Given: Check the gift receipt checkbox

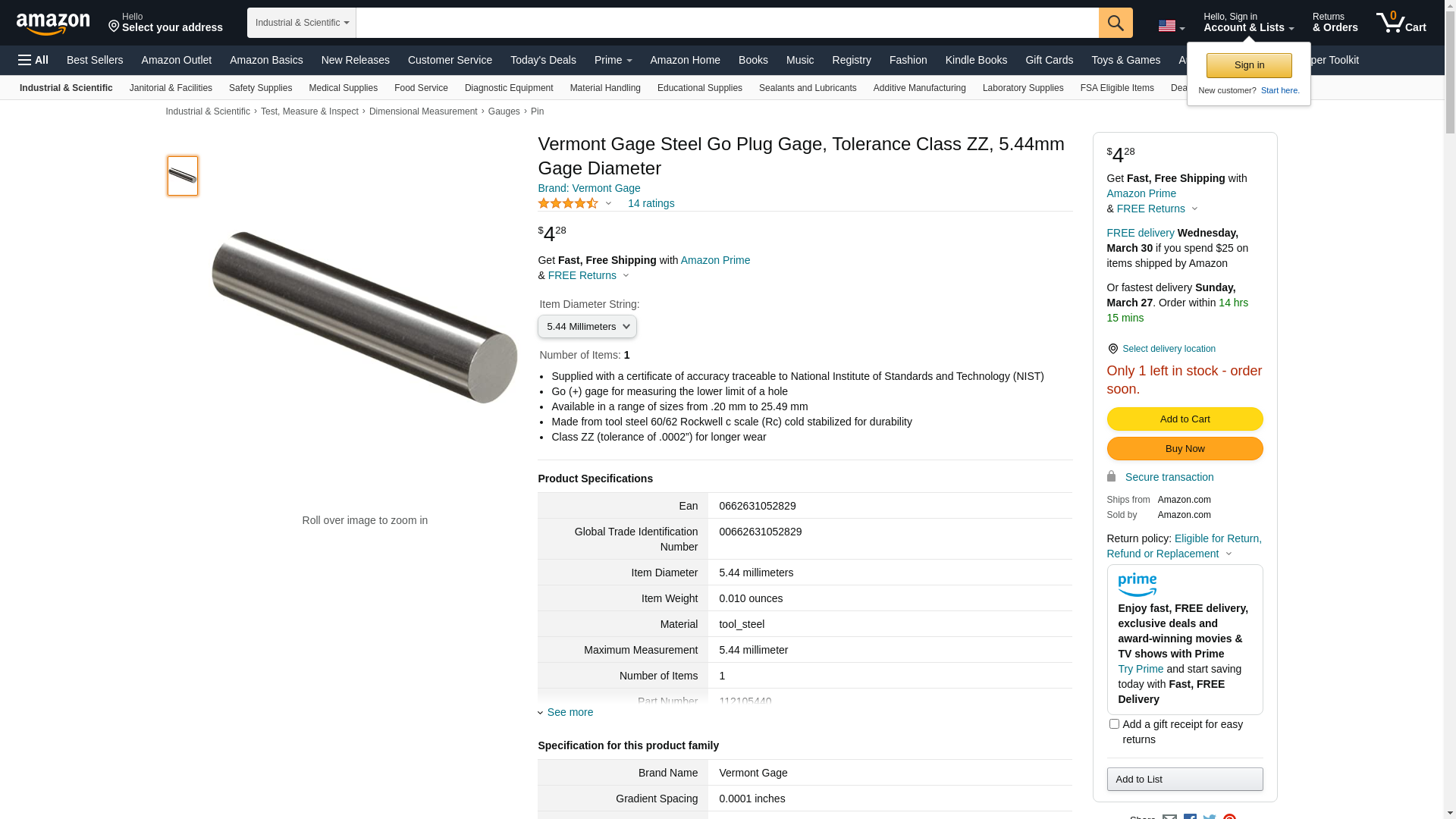Looking at the screenshot, I should point(1114,724).
